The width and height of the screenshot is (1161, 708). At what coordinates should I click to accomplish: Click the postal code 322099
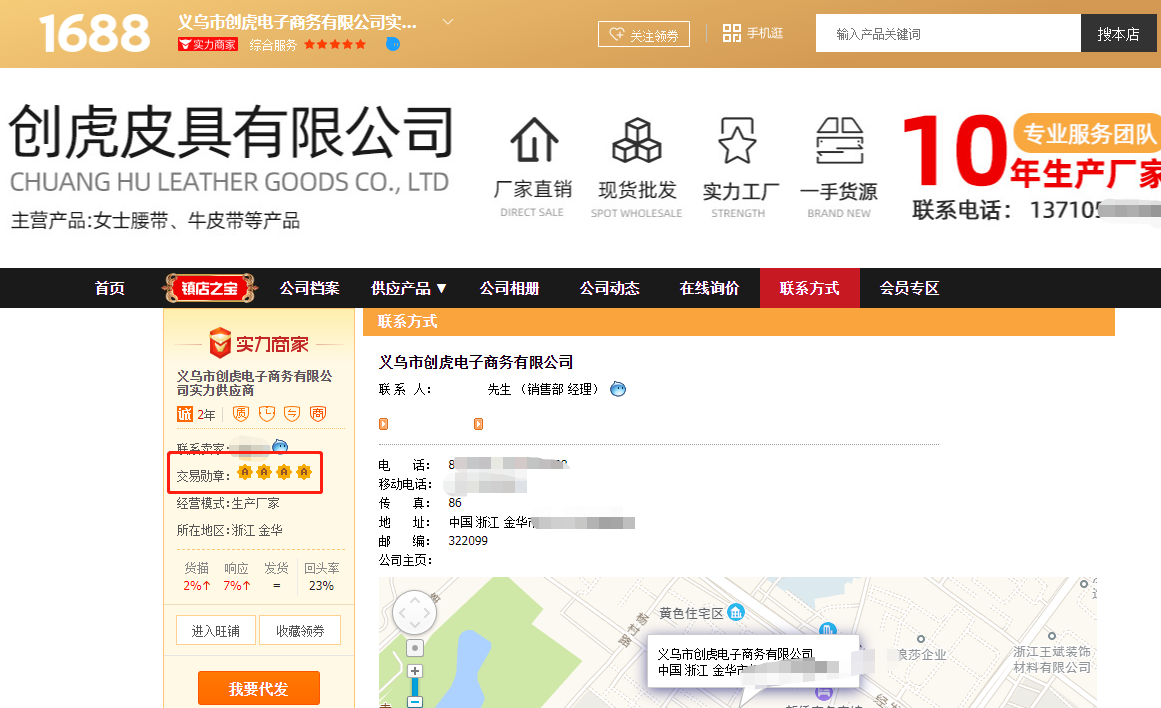tap(468, 541)
